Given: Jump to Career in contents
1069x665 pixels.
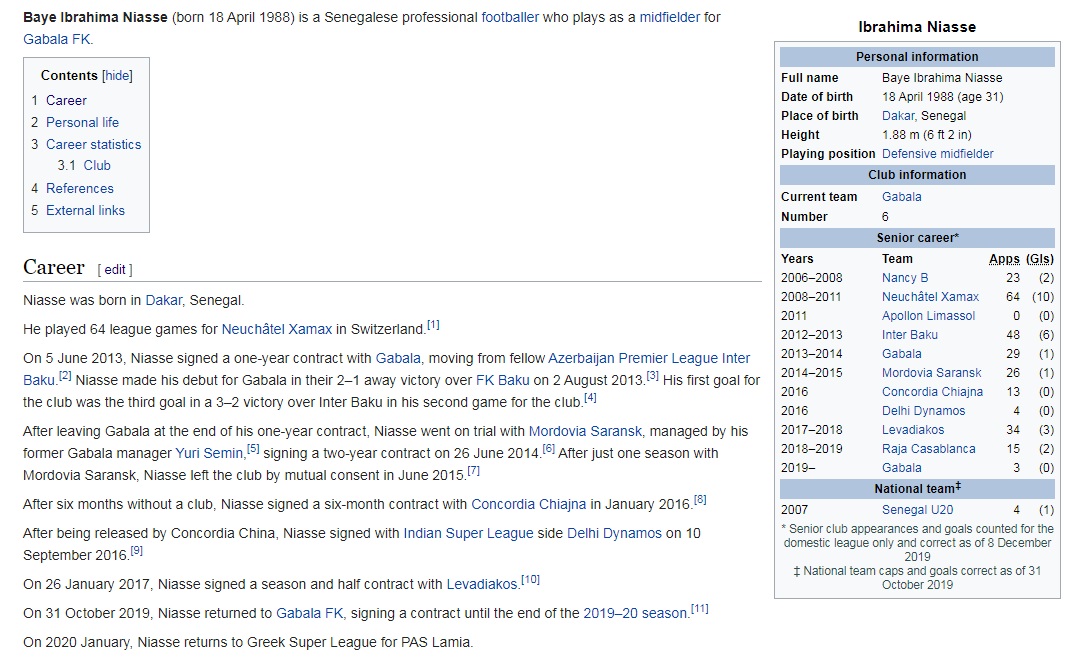Looking at the screenshot, I should pyautogui.click(x=66, y=100).
